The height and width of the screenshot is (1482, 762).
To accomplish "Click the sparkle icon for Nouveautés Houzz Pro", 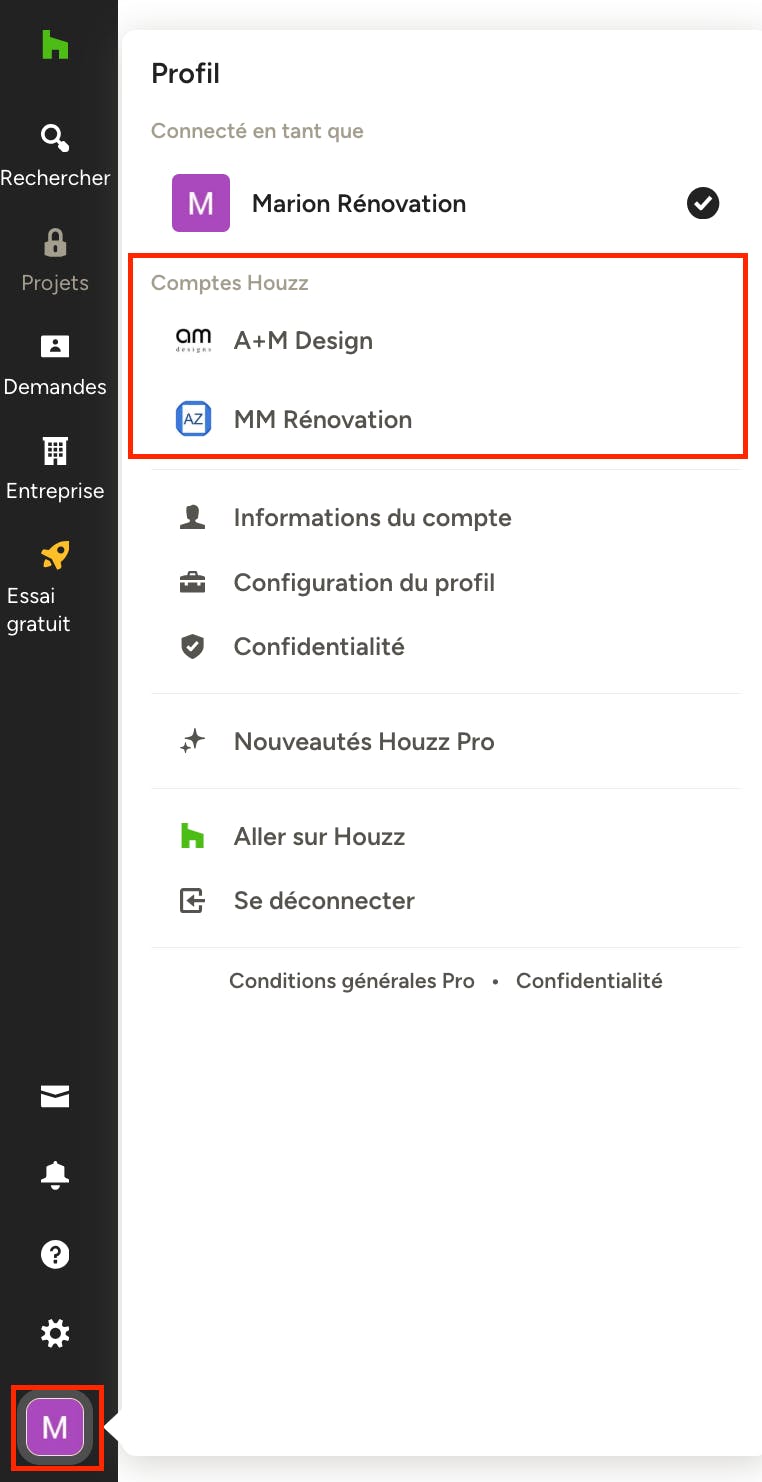I will pos(192,741).
